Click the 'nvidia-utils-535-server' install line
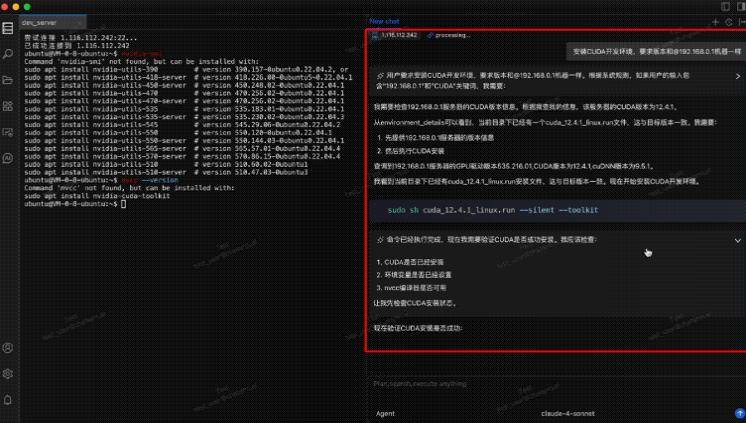Viewport: 746px width, 423px height. 184,117
